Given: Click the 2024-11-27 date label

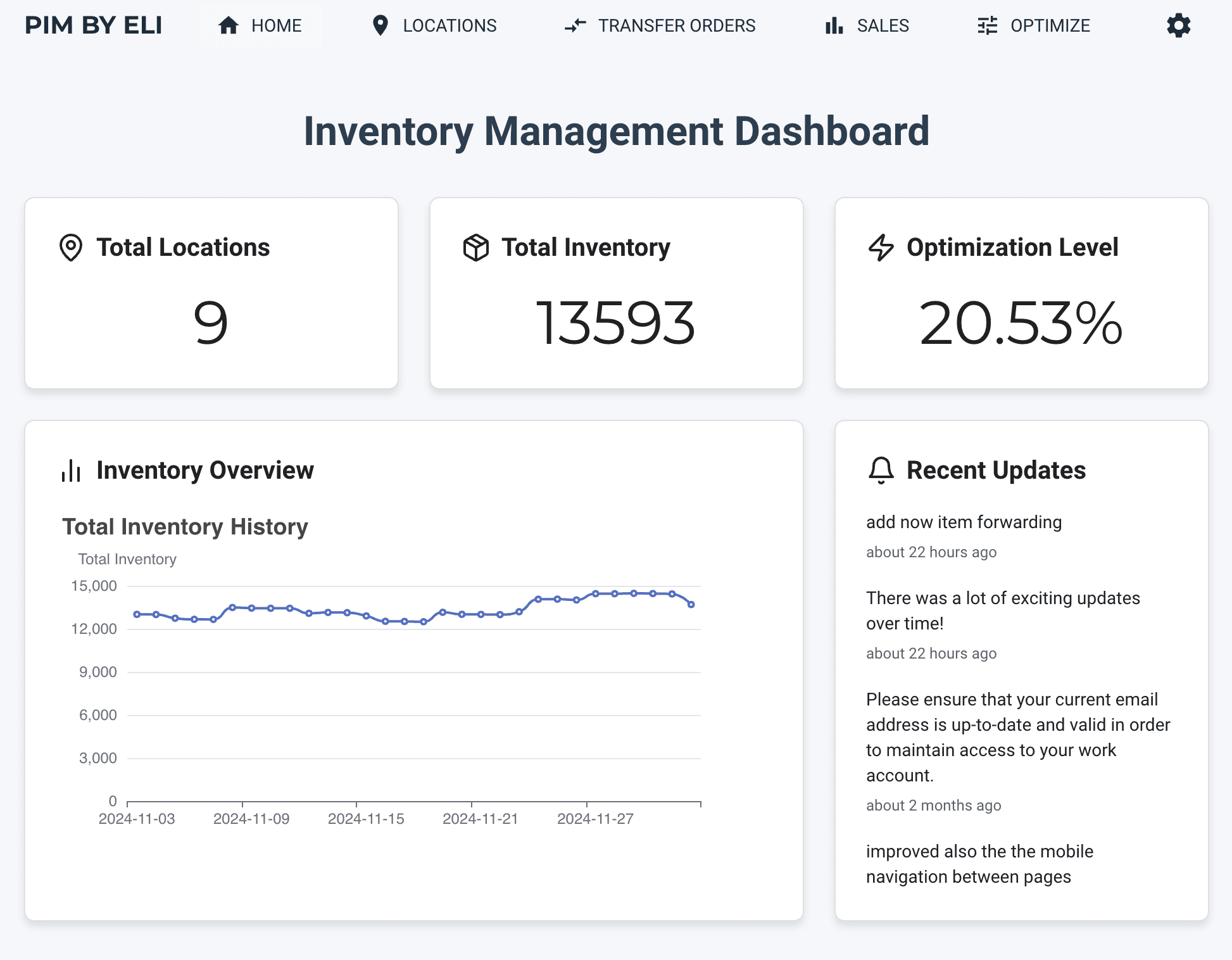Looking at the screenshot, I should tap(595, 819).
